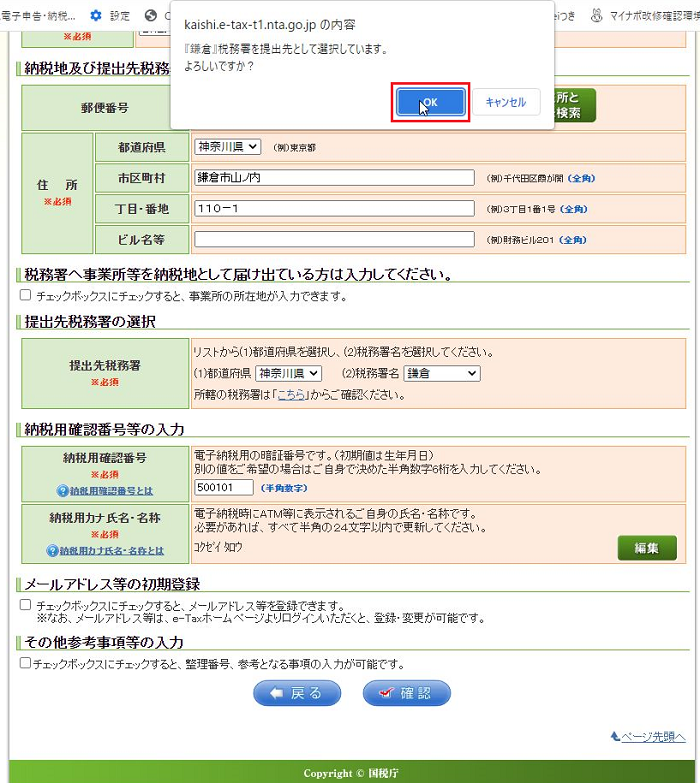Check the 事業所の所在地 input checkbox

click(x=25, y=295)
